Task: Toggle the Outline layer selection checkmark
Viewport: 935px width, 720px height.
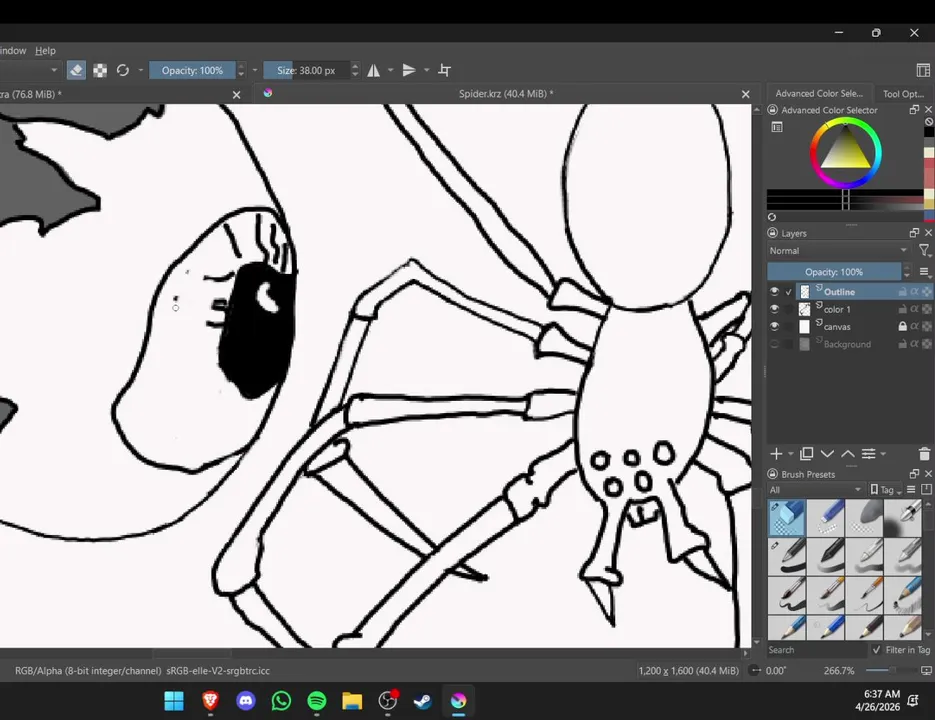Action: click(x=789, y=292)
